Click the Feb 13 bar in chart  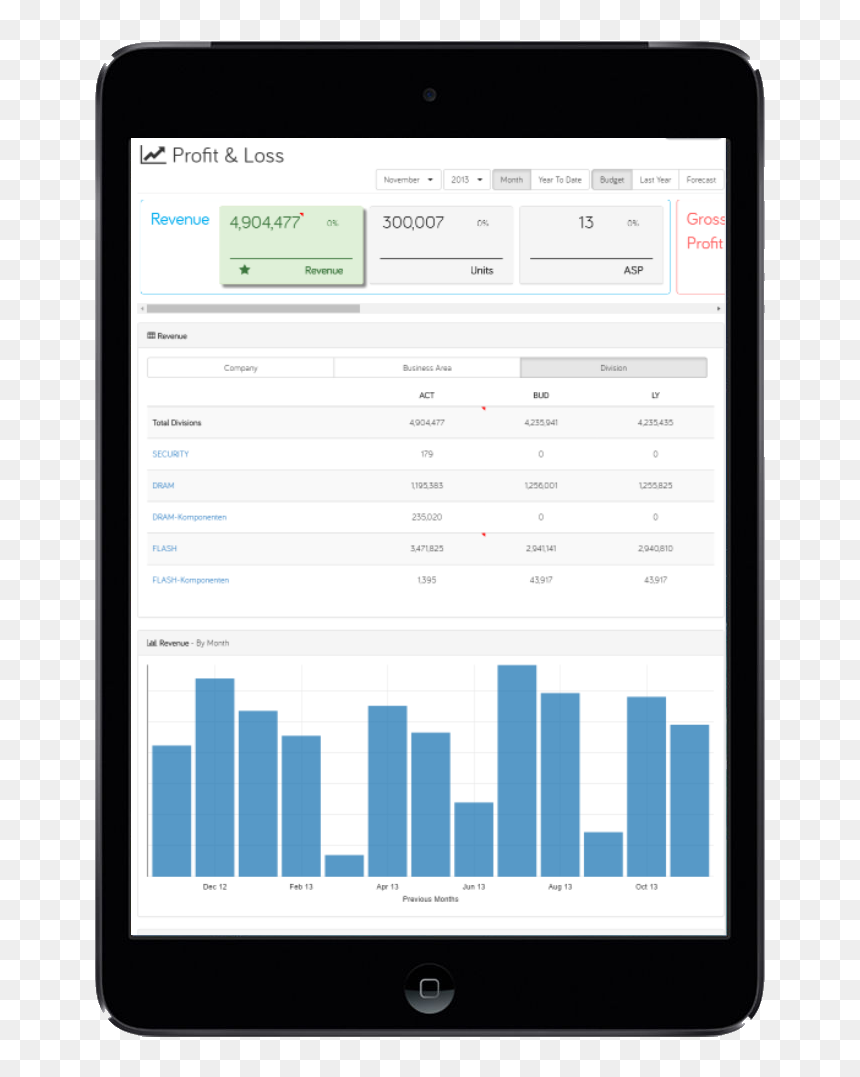coord(301,806)
